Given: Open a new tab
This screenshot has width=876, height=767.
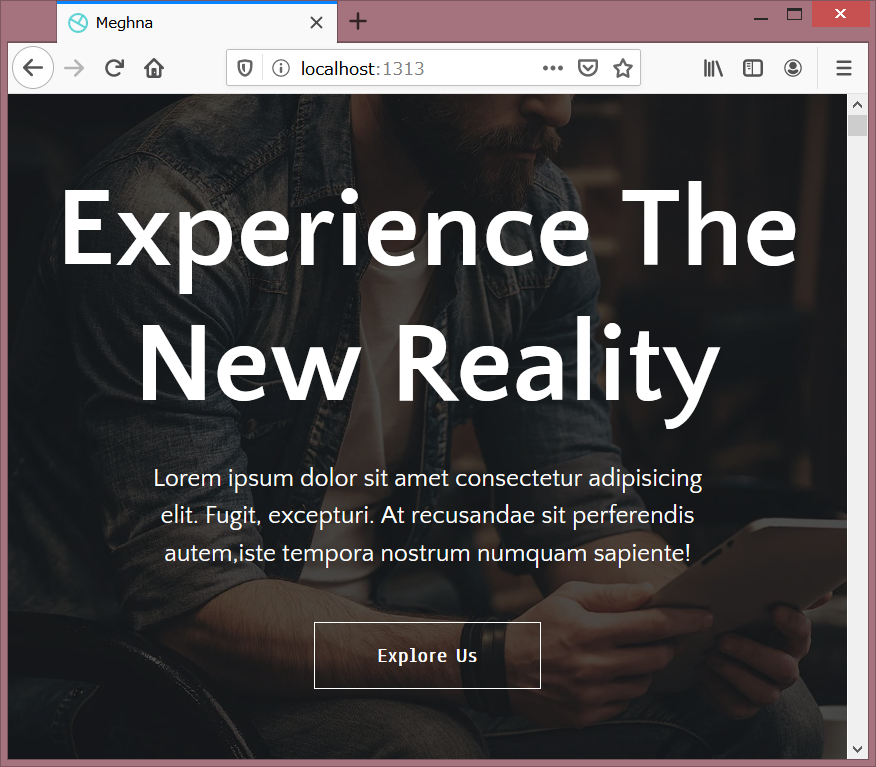Looking at the screenshot, I should point(358,22).
